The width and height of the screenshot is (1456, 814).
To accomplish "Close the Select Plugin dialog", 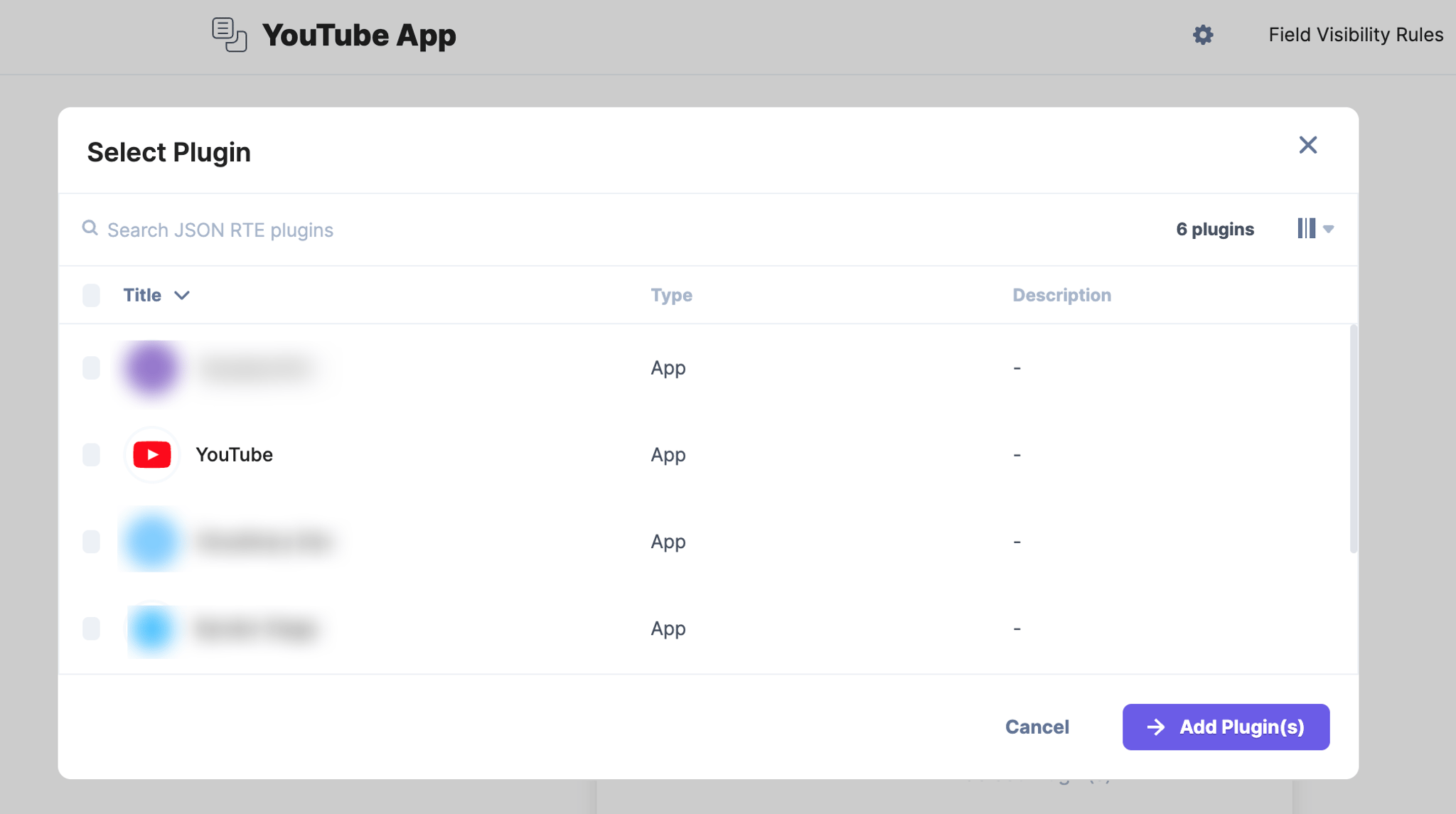I will click(1307, 145).
